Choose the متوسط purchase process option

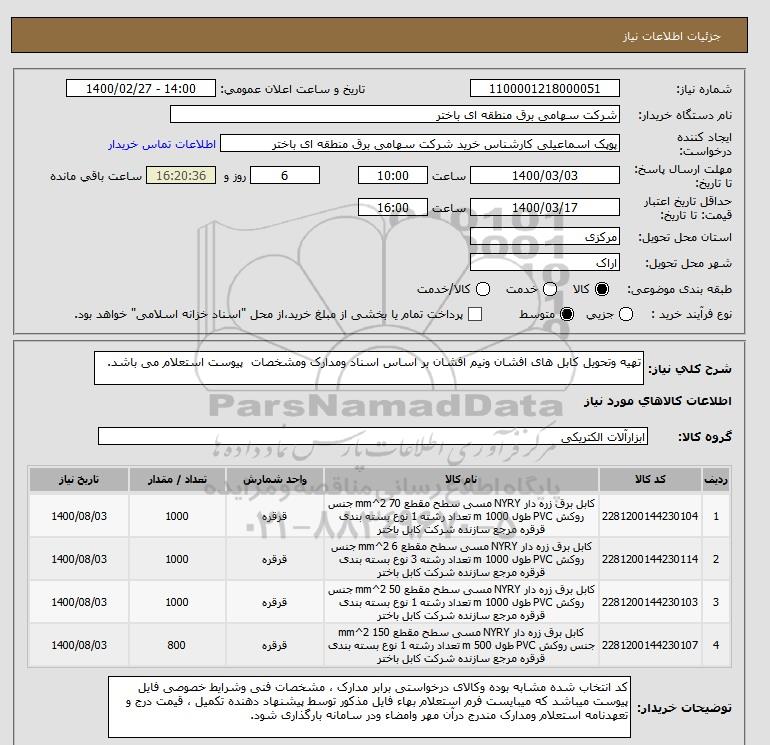click(x=567, y=314)
